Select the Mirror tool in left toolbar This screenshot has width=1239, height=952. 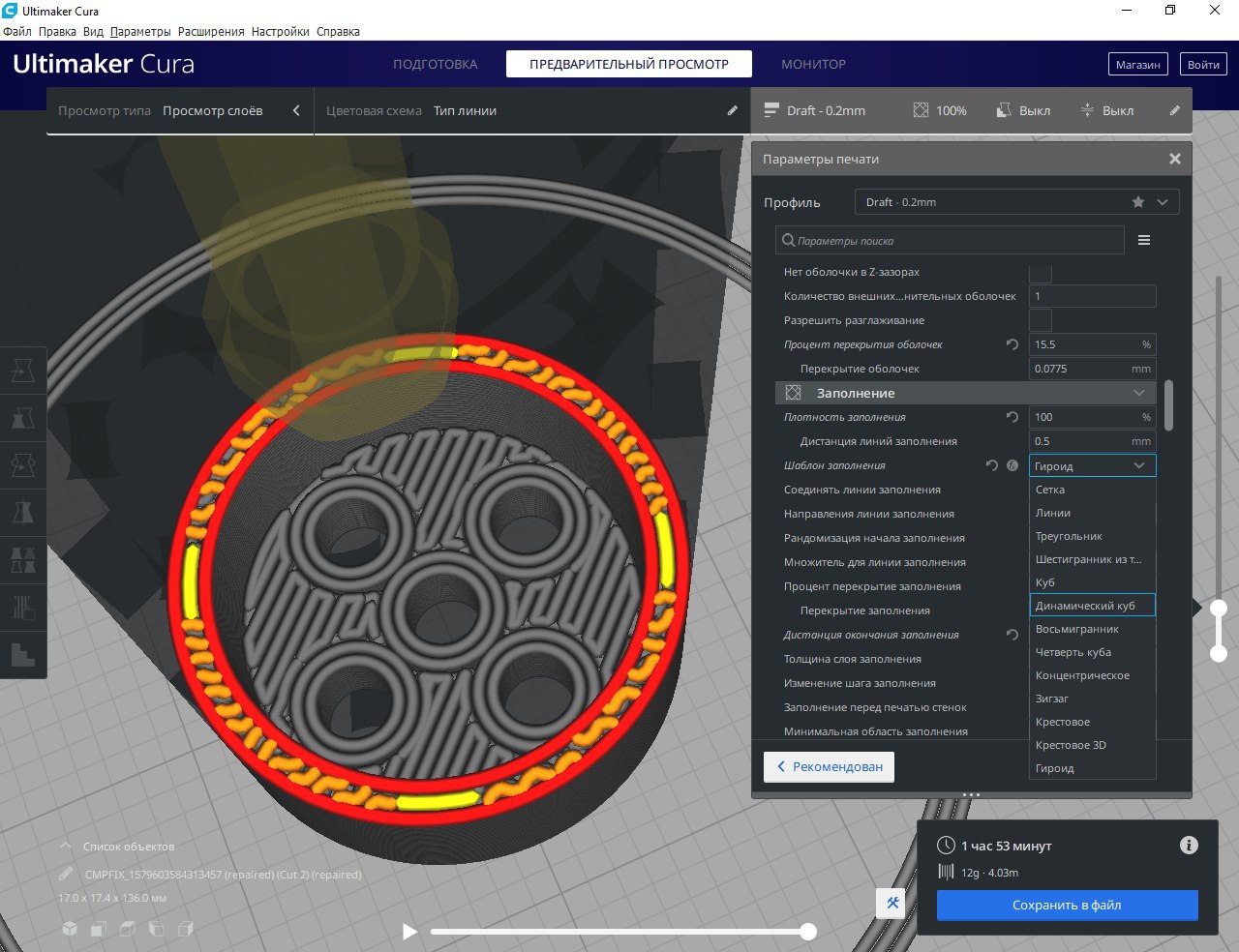click(x=23, y=513)
